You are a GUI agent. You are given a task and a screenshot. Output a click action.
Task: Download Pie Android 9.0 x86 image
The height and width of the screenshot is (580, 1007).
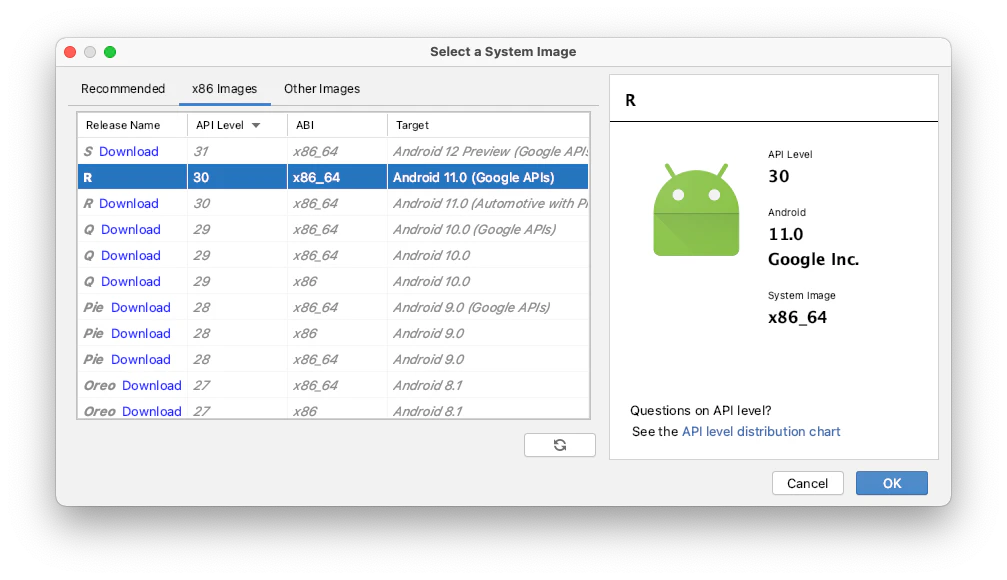[x=141, y=333]
